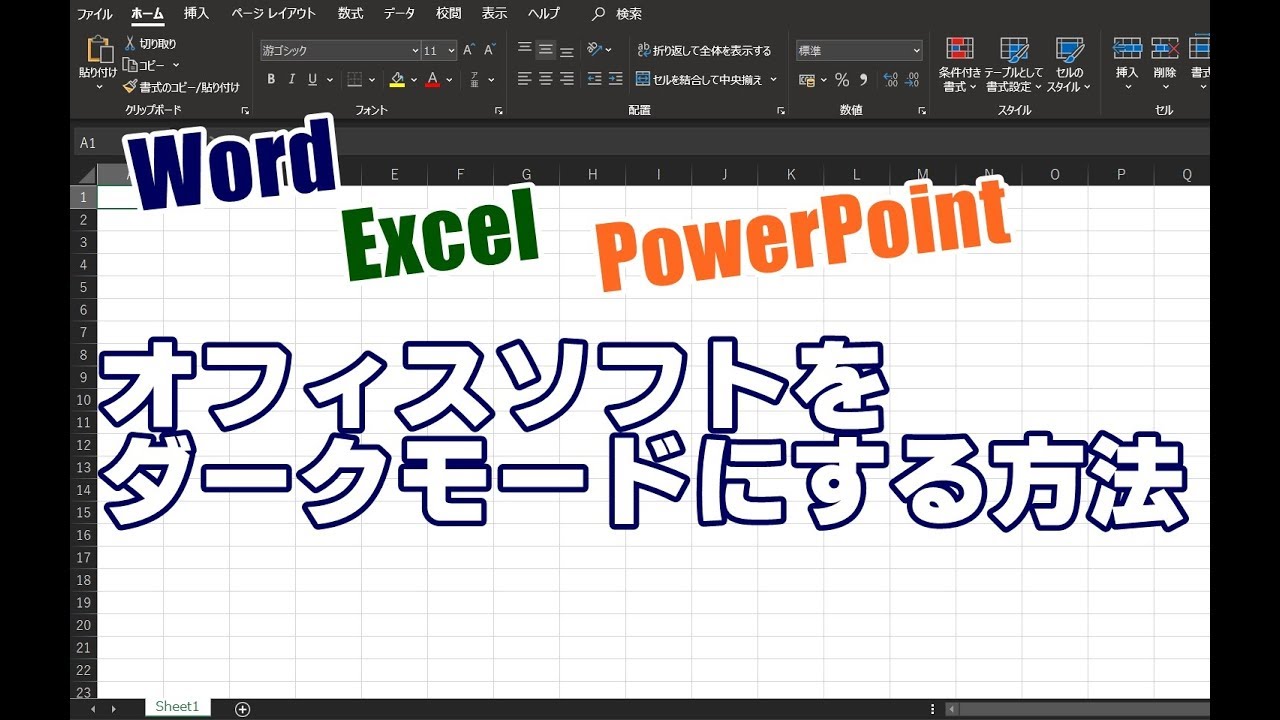Align text to top of cell
The image size is (1280, 720).
[524, 49]
